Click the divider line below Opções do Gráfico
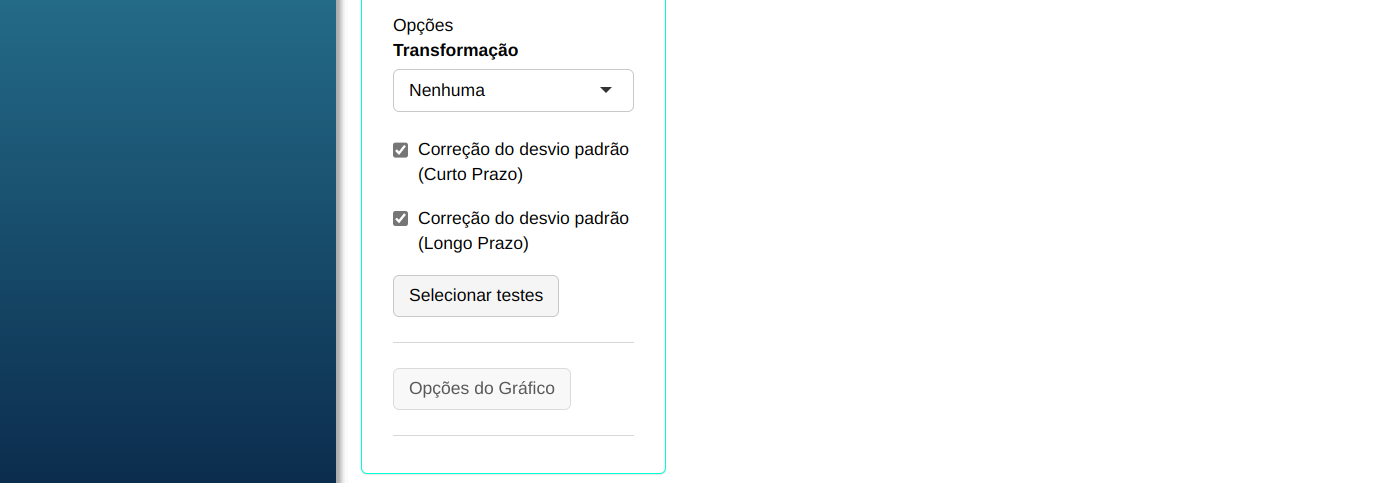 (513, 435)
